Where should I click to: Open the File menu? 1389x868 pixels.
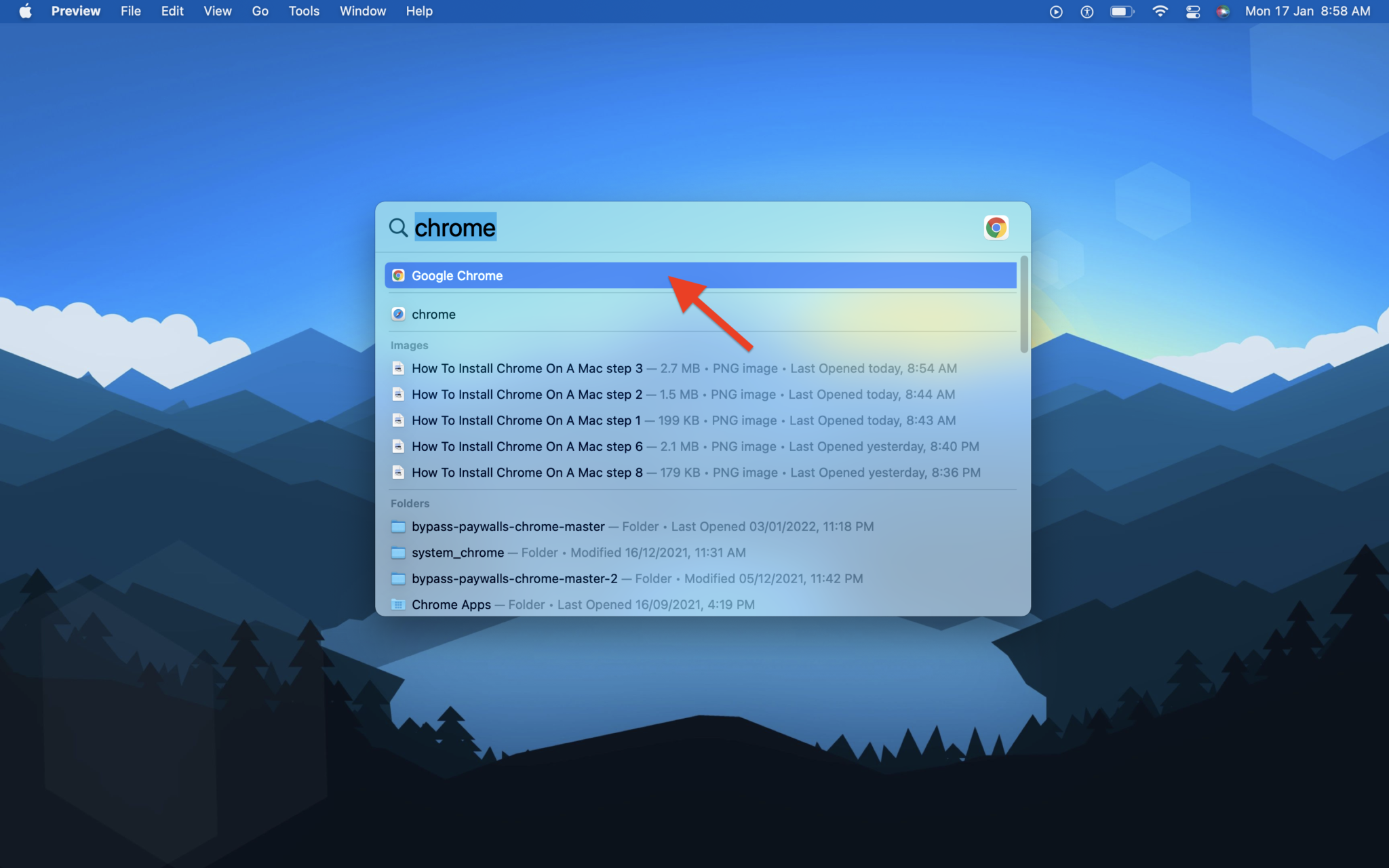pos(131,11)
